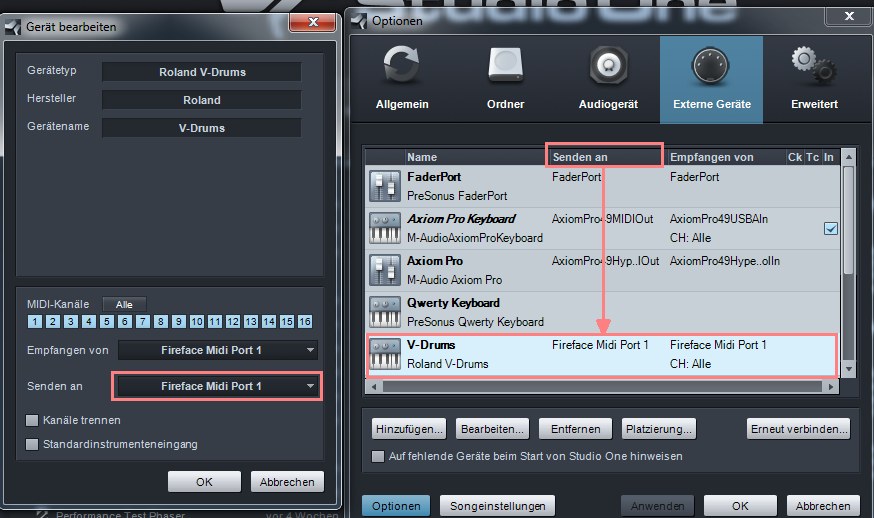Viewport: 874px width, 518px height.
Task: Switch to Songeinstellungen
Action: (x=497, y=506)
